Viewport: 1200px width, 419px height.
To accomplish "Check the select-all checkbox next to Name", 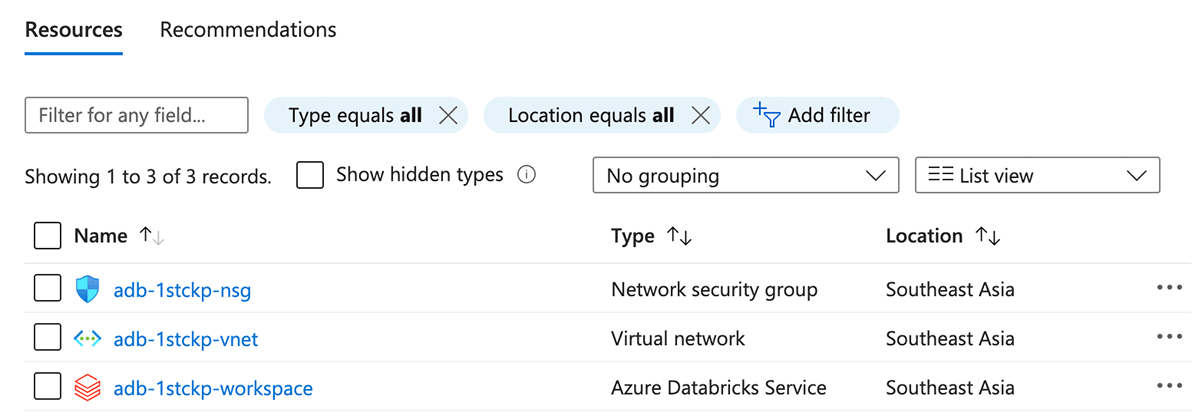I will click(x=48, y=236).
